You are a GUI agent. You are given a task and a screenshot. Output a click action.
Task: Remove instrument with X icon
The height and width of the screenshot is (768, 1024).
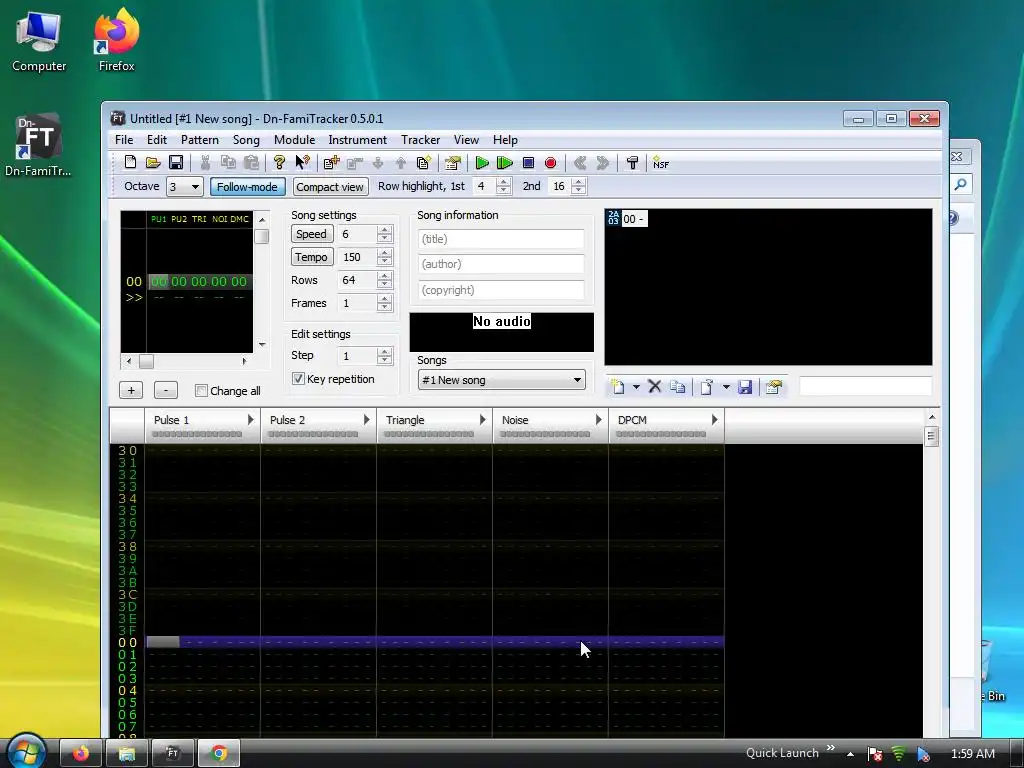(x=654, y=387)
